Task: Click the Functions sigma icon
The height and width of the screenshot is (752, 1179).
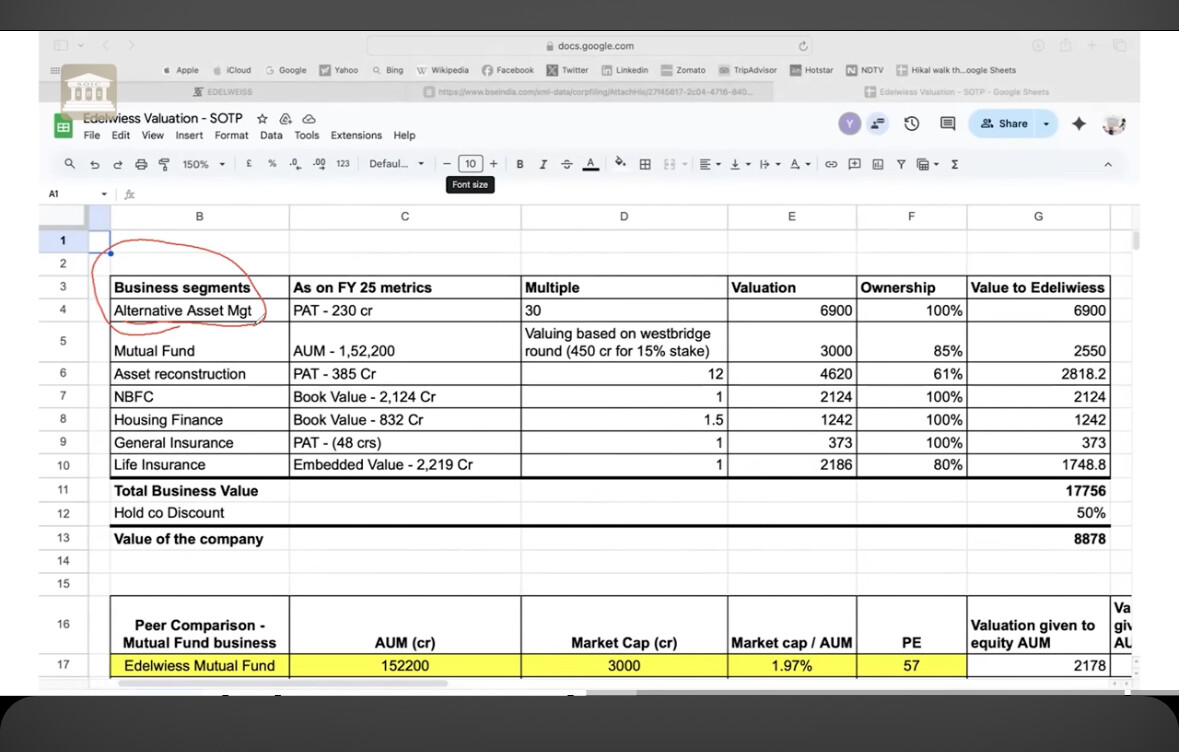Action: (955, 164)
